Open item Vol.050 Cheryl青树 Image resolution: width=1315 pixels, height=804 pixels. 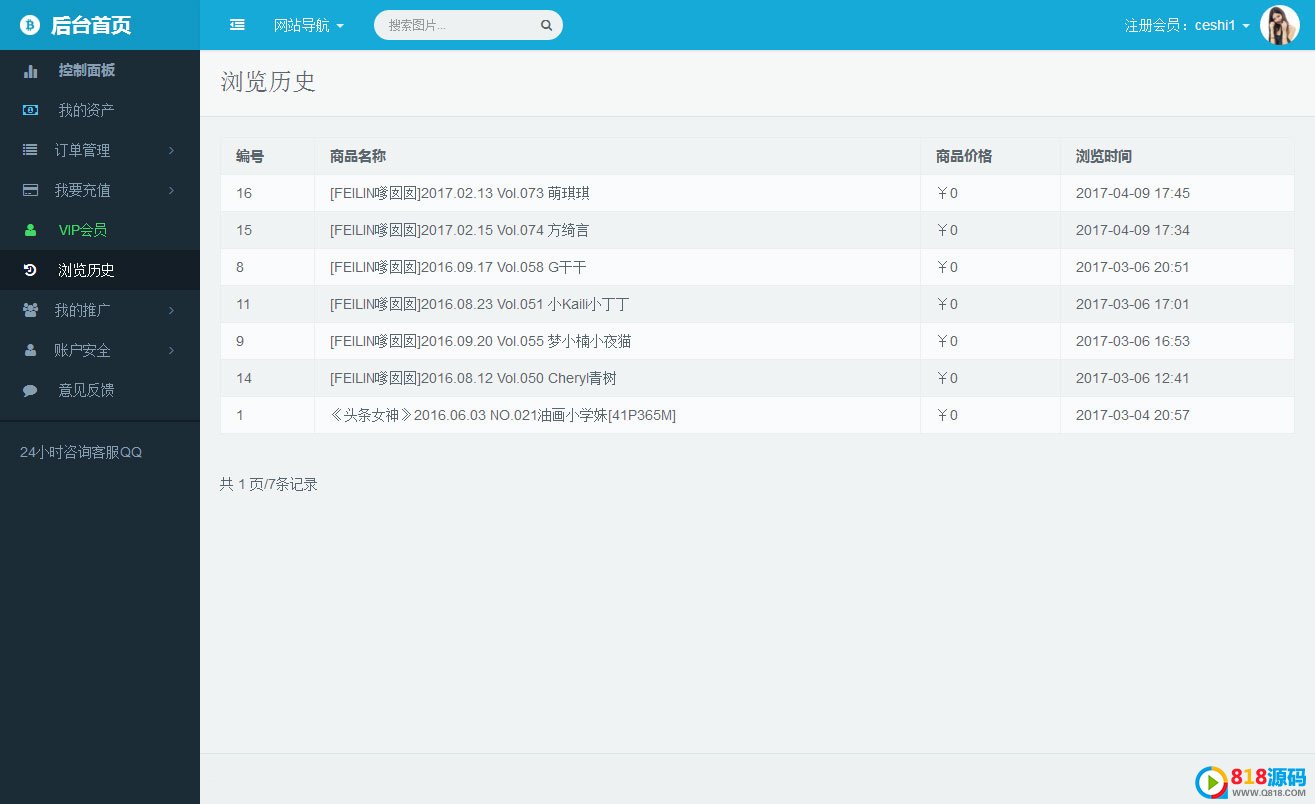473,378
